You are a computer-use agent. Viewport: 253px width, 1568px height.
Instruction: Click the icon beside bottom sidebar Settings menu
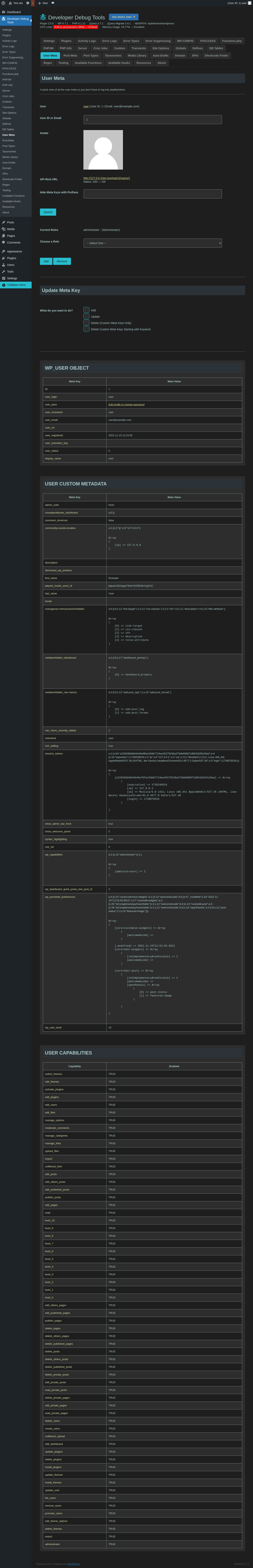point(4,278)
